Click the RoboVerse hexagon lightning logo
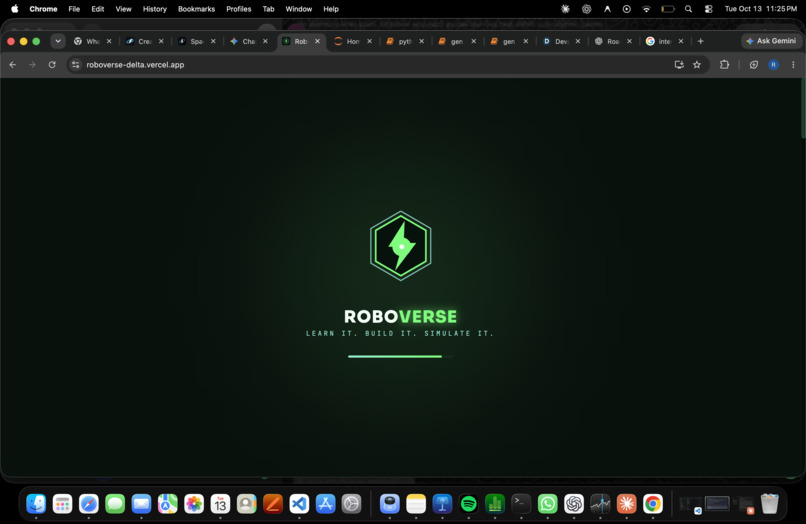The width and height of the screenshot is (806, 524). pyautogui.click(x=400, y=246)
